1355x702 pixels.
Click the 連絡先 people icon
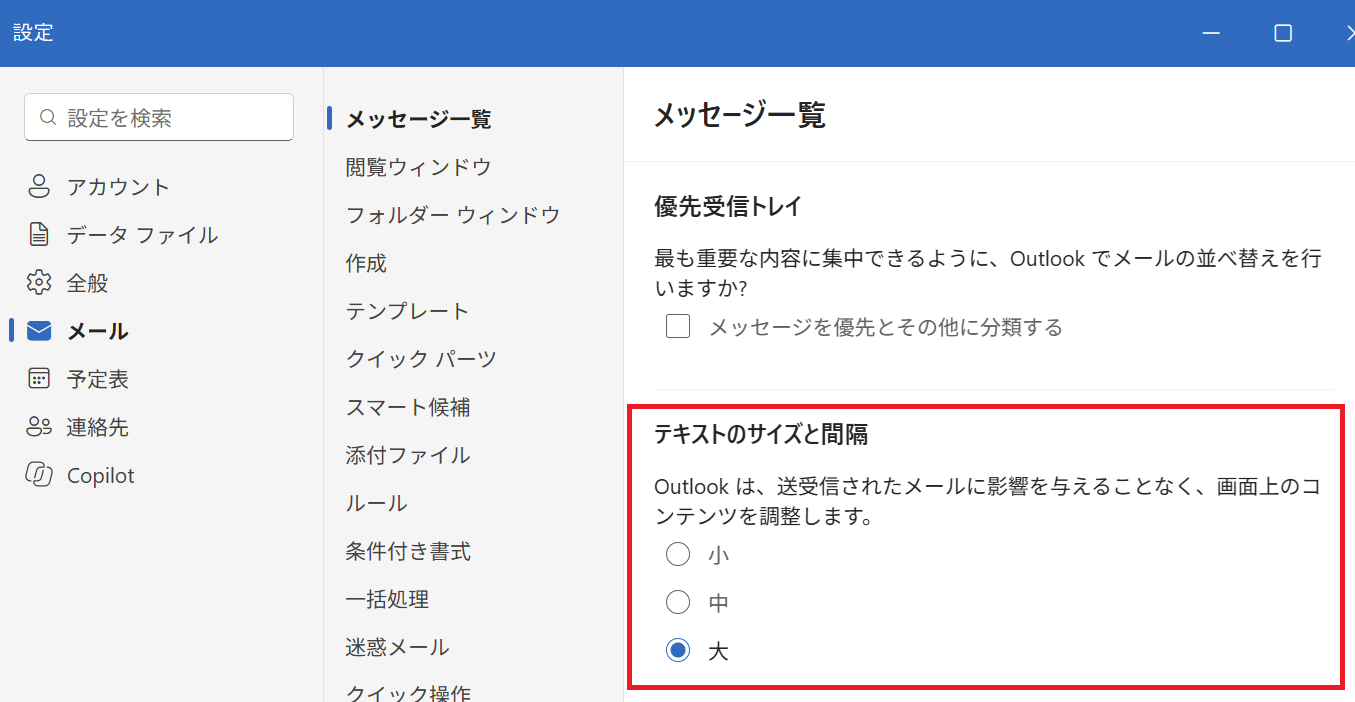click(x=39, y=427)
